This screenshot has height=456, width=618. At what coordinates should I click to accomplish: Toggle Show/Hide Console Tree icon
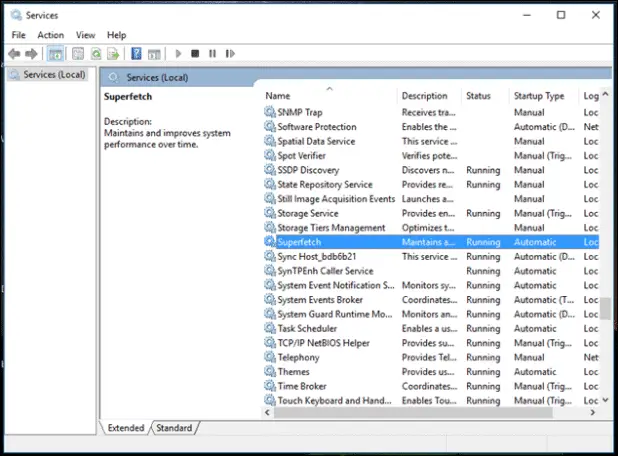point(55,54)
